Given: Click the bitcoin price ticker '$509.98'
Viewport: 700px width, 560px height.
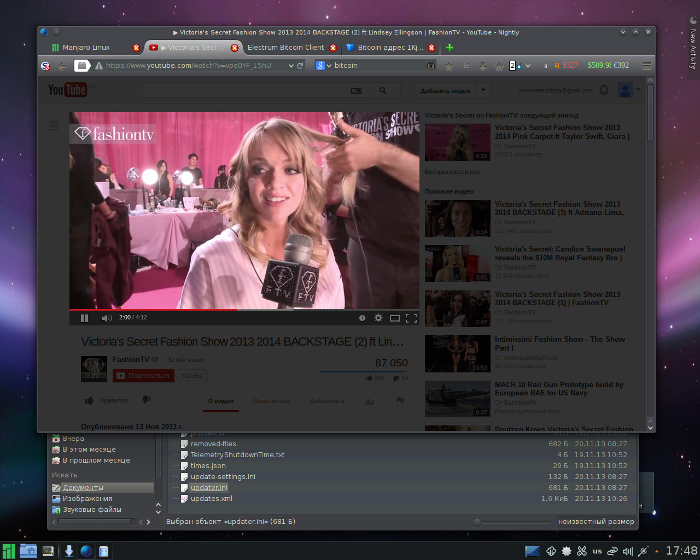Looking at the screenshot, I should 600,65.
